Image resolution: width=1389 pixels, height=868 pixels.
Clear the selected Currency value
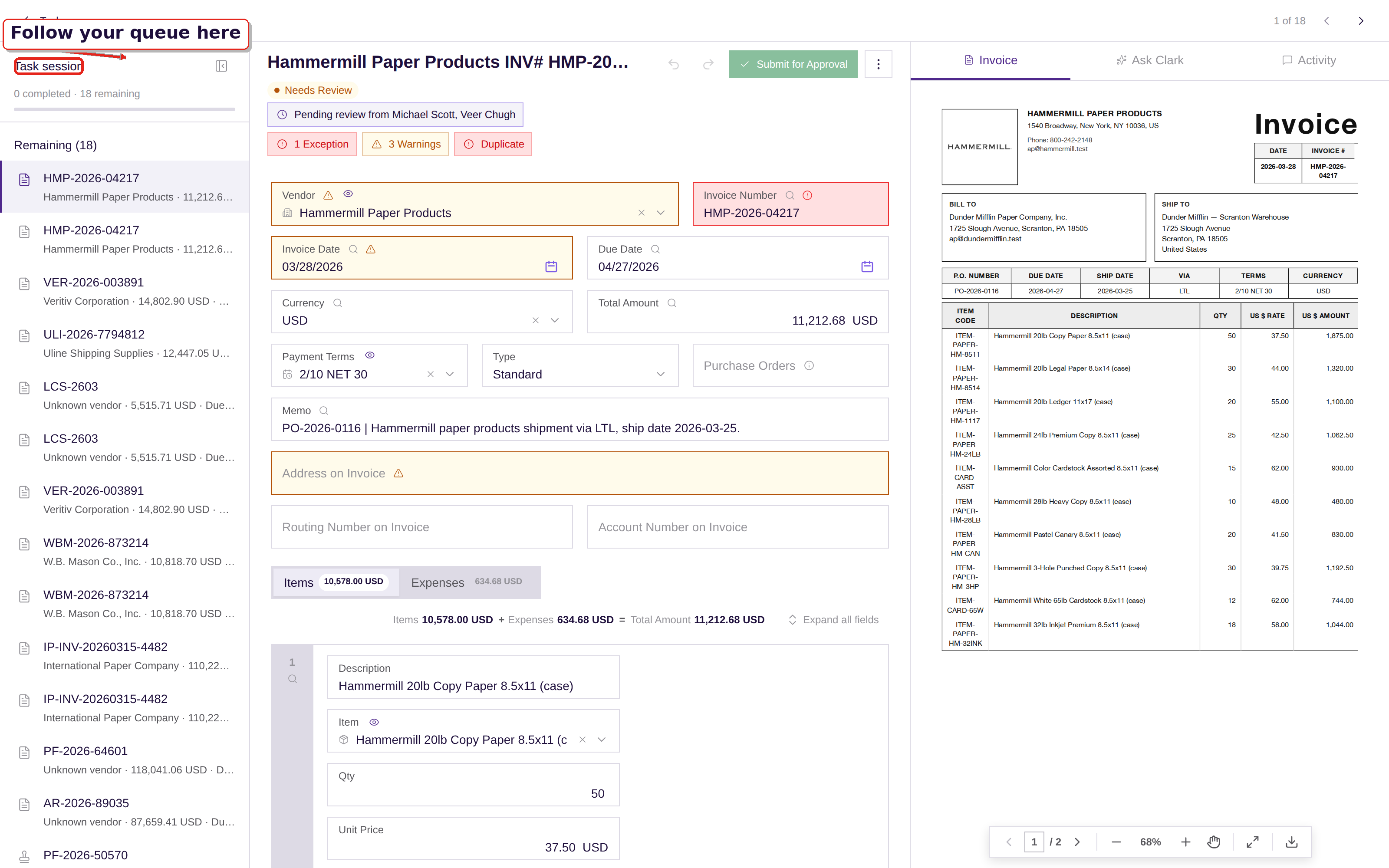(x=536, y=320)
